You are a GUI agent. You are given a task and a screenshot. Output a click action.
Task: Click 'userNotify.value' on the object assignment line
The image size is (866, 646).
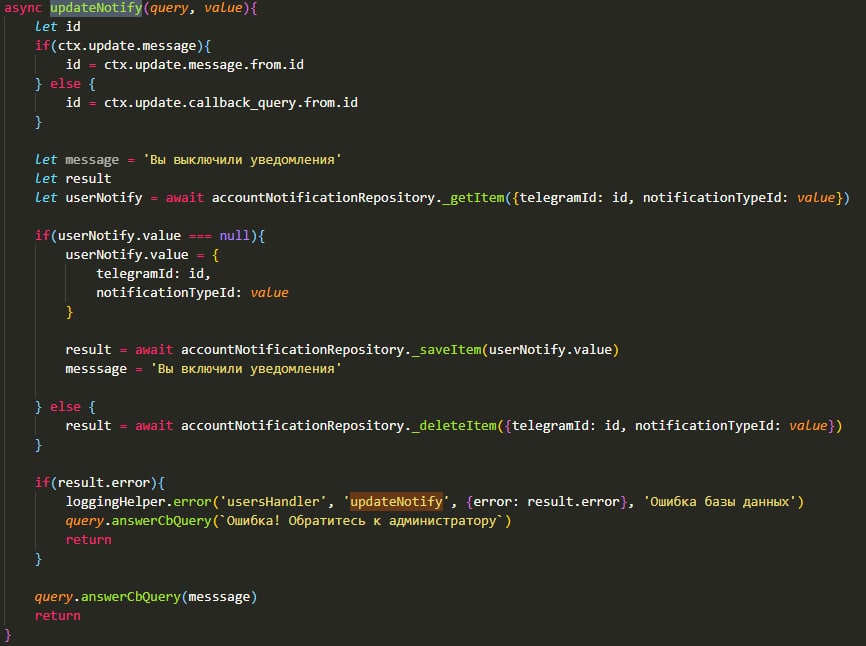click(126, 255)
